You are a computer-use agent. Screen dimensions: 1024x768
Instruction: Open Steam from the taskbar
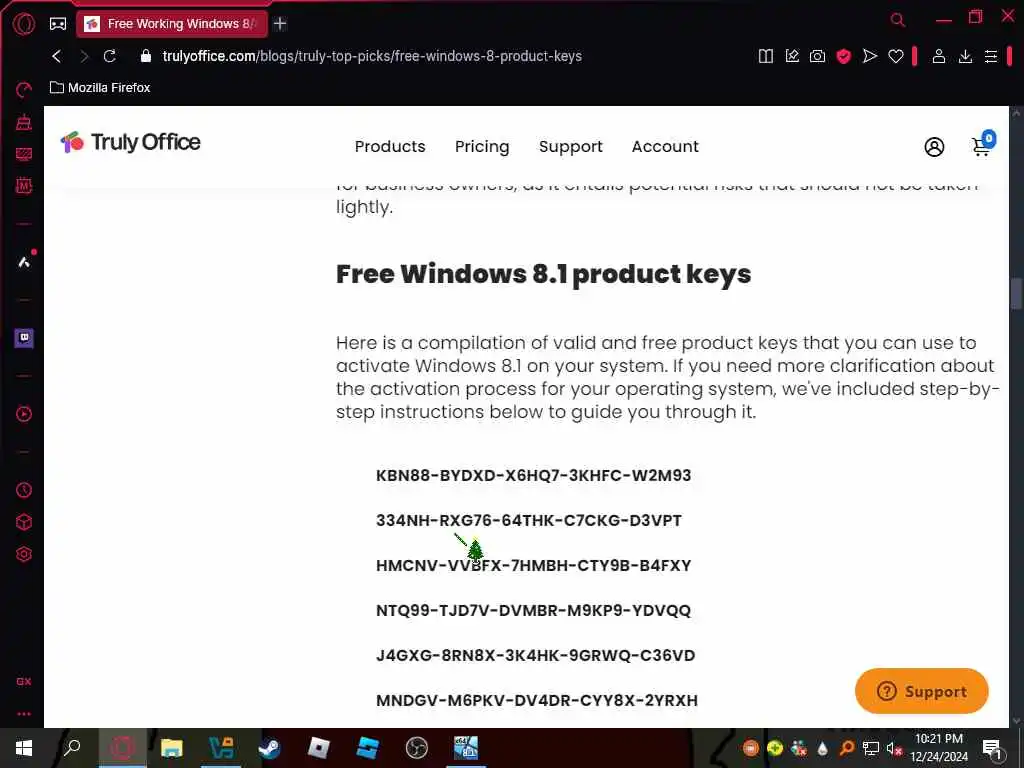tap(269, 748)
